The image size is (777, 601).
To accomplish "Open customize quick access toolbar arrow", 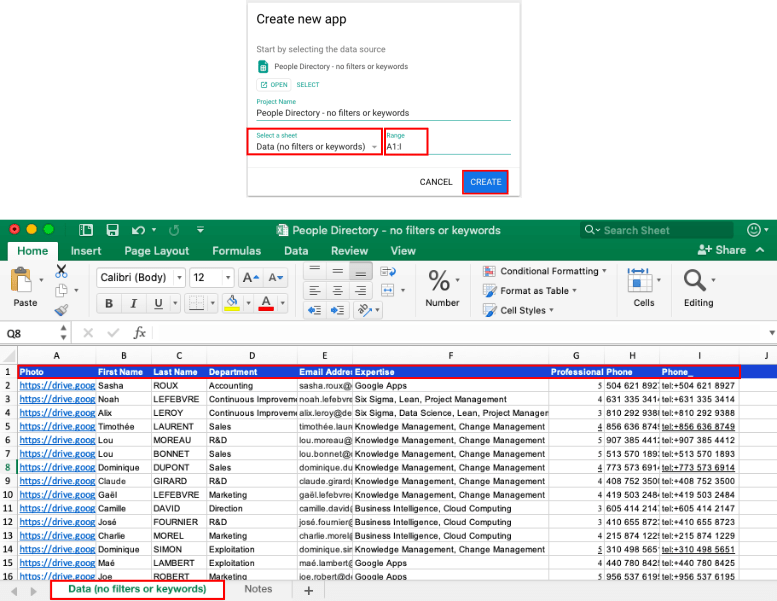I will pos(200,230).
